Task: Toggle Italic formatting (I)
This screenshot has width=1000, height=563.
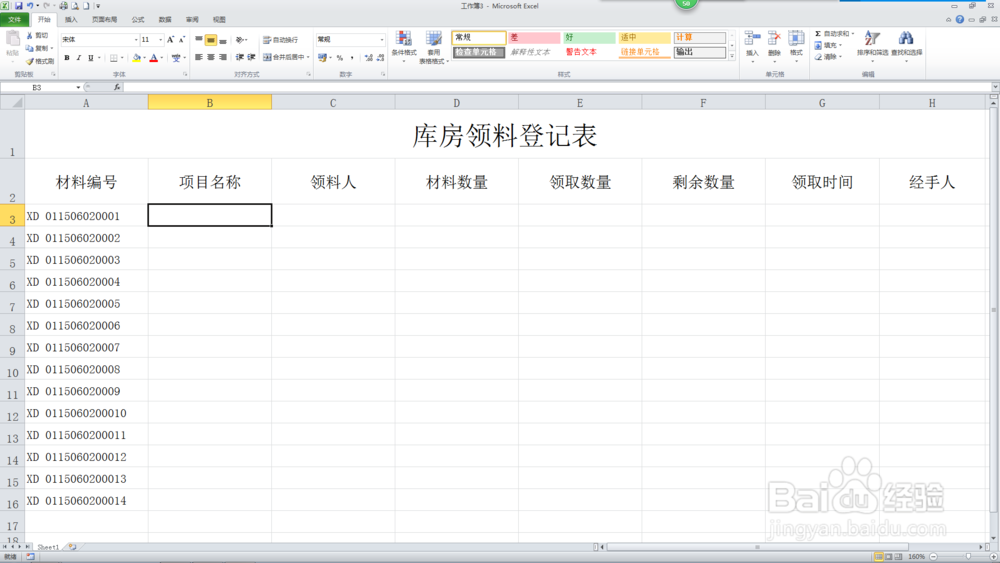Action: (78, 58)
